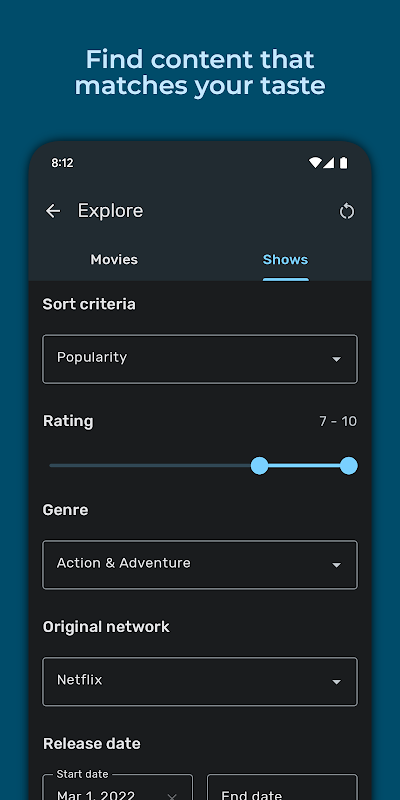Reset filters with the refresh icon

347,211
